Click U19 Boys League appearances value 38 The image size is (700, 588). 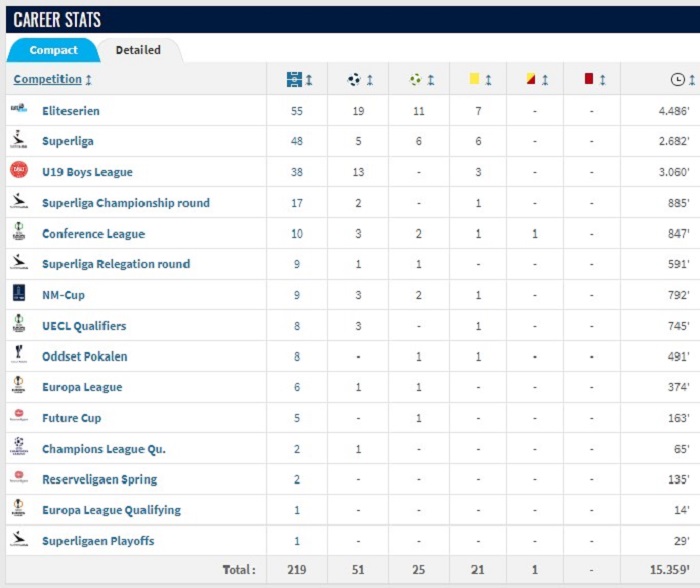pos(297,172)
